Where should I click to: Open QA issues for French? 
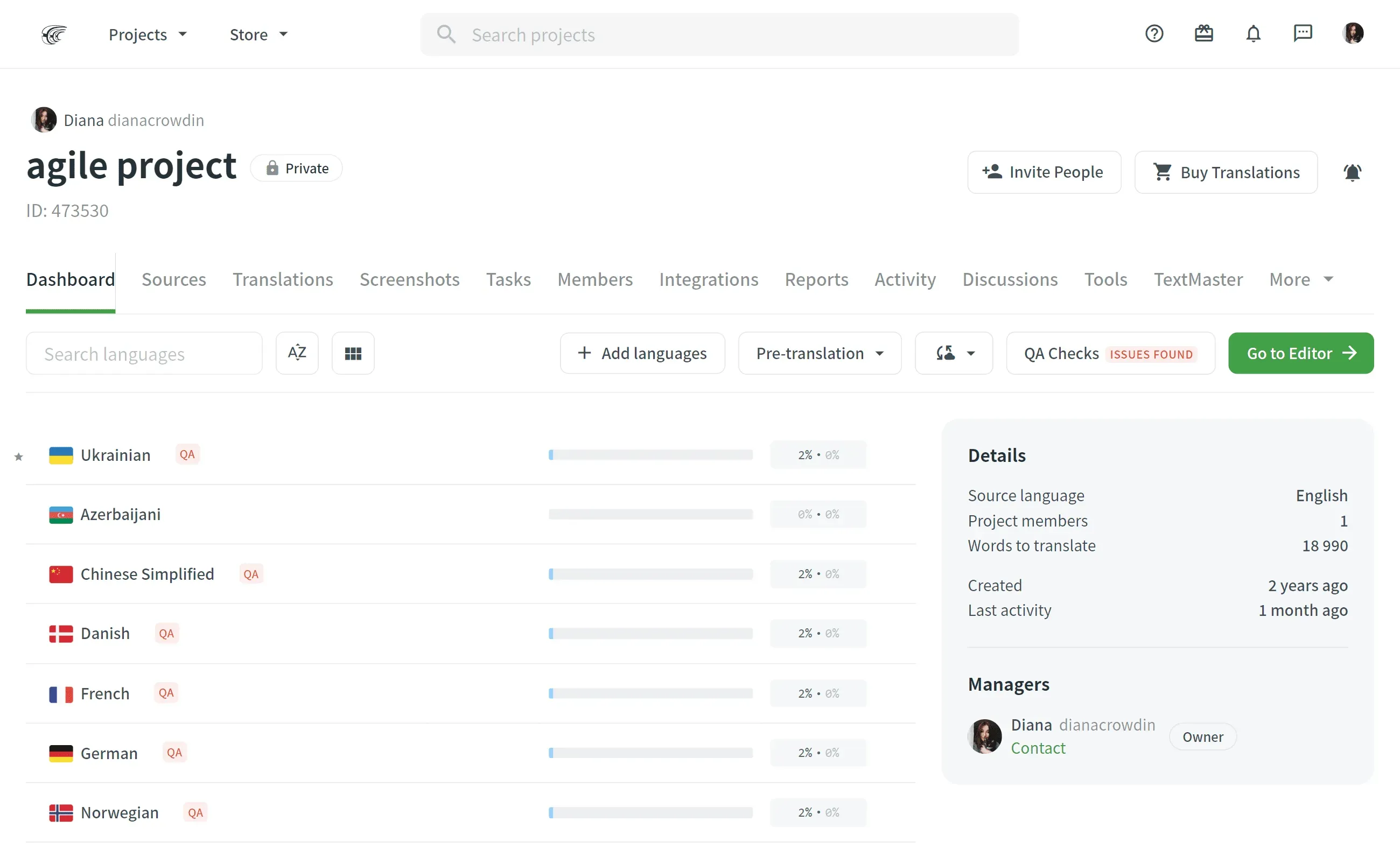pyautogui.click(x=166, y=693)
